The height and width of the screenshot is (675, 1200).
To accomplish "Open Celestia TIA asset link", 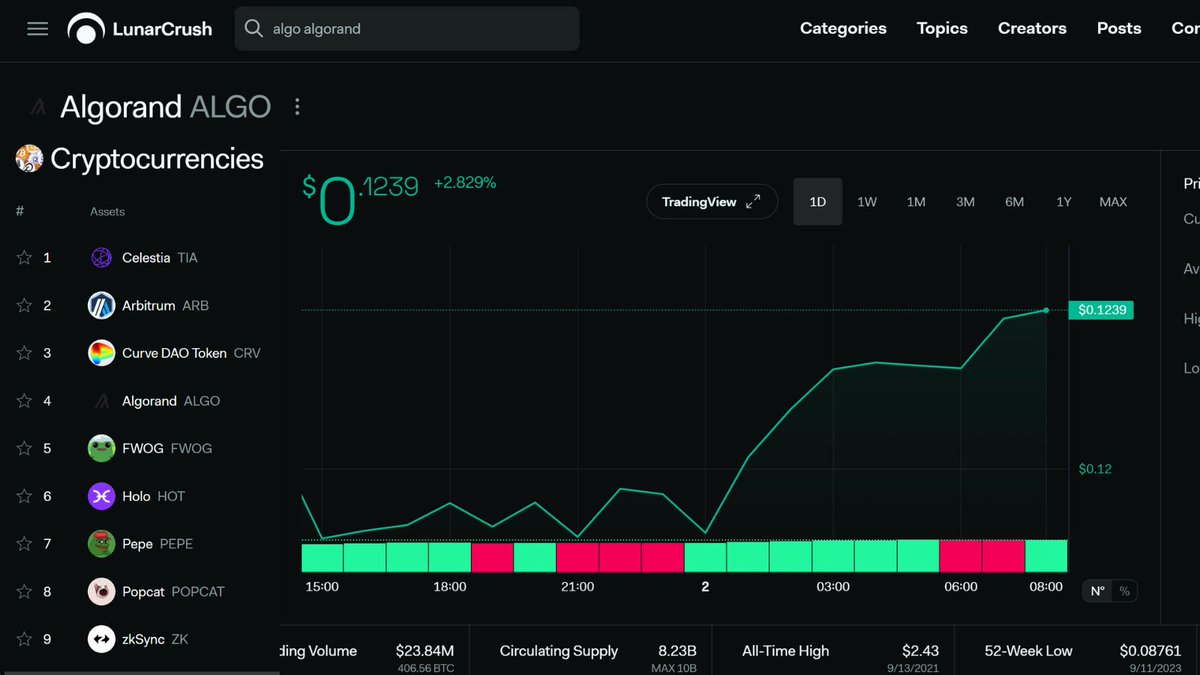I will pyautogui.click(x=160, y=258).
